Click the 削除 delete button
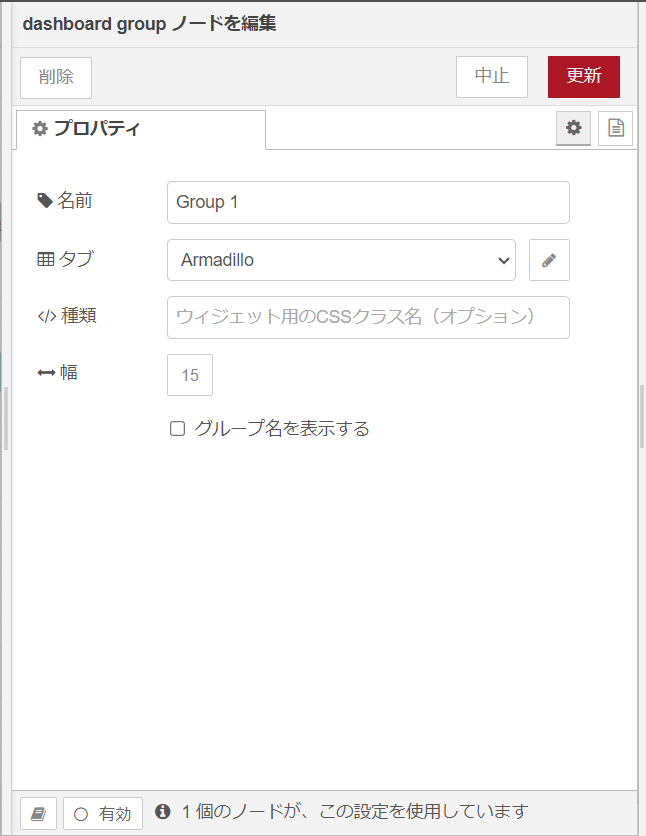Screen dimensions: 646x836 coord(56,78)
